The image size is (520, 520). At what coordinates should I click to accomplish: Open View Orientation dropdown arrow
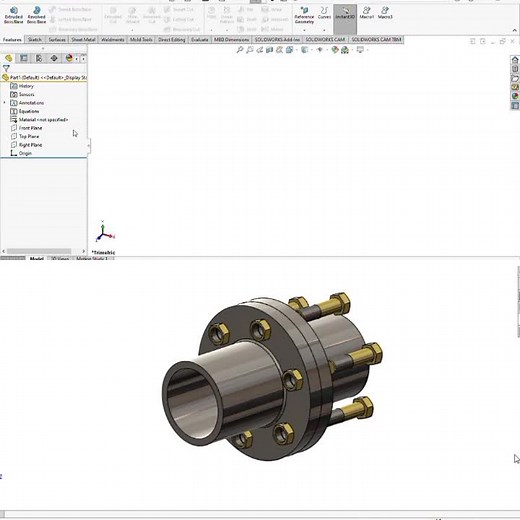click(x=296, y=50)
